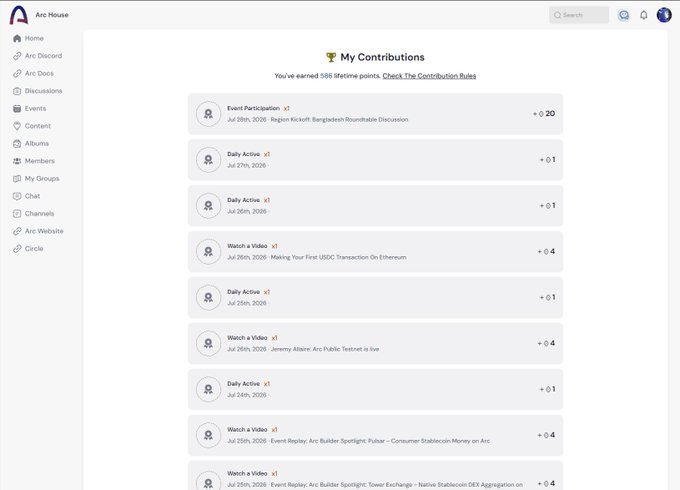680x490 pixels.
Task: Open Albums in the sidebar
Action: 37,144
